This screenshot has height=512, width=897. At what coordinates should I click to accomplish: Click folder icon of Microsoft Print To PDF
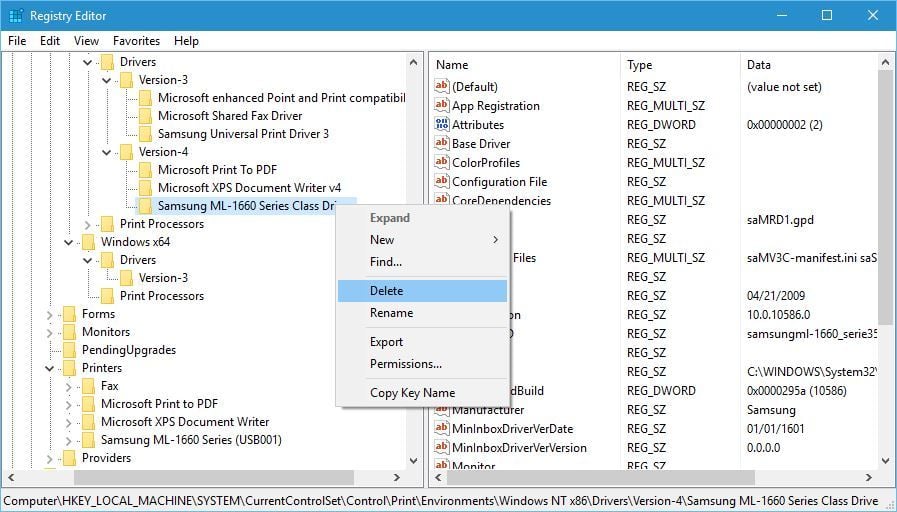tap(145, 169)
